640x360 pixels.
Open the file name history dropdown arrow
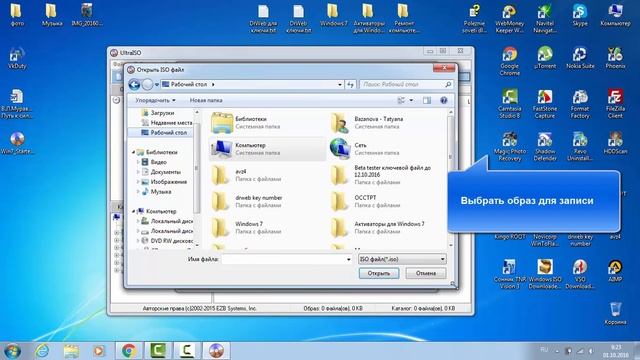(348, 259)
